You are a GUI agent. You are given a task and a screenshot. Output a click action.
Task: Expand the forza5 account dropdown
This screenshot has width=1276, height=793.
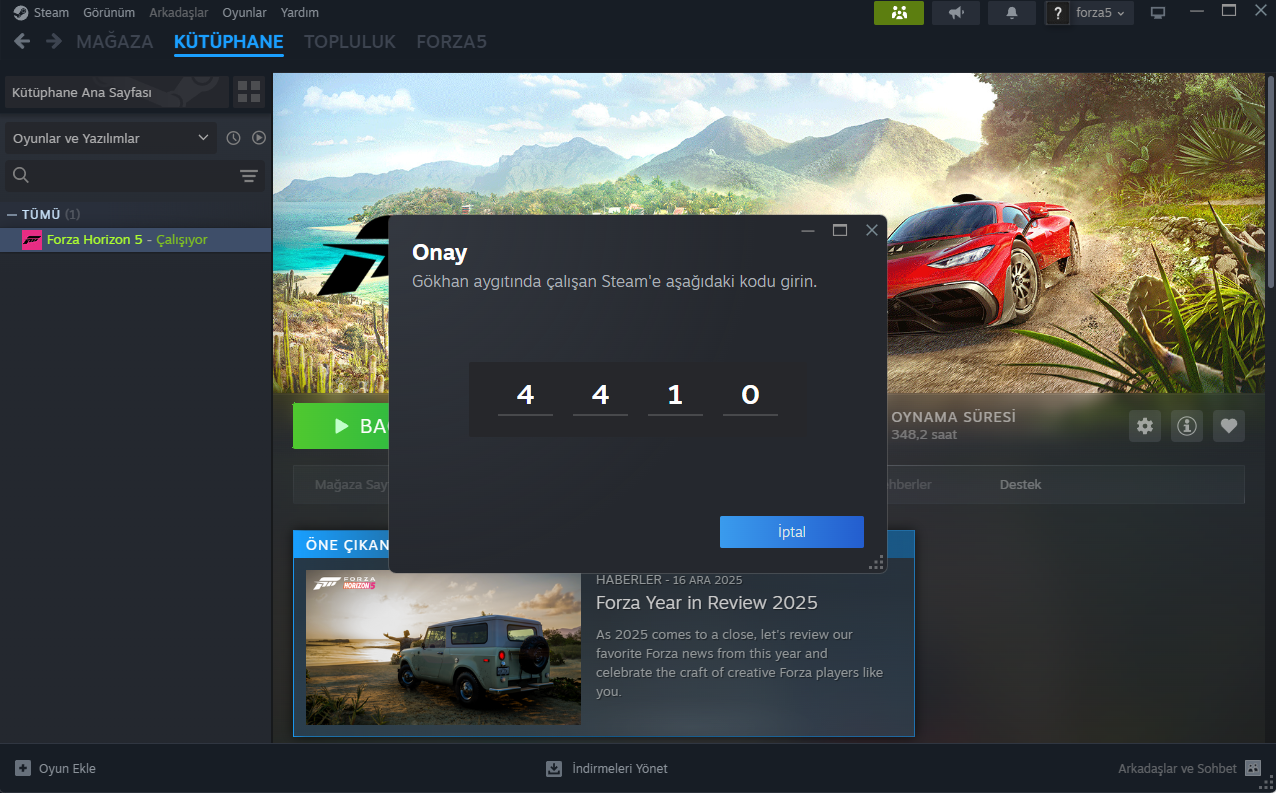click(1100, 13)
